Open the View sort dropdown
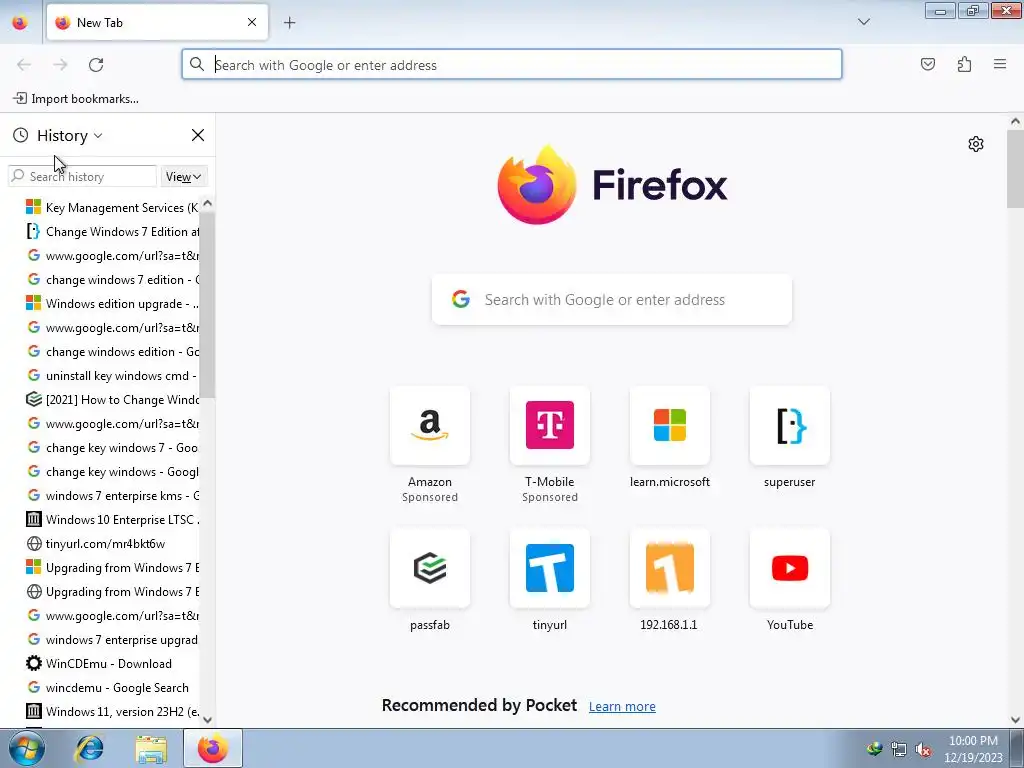This screenshot has width=1024, height=768. pyautogui.click(x=184, y=176)
